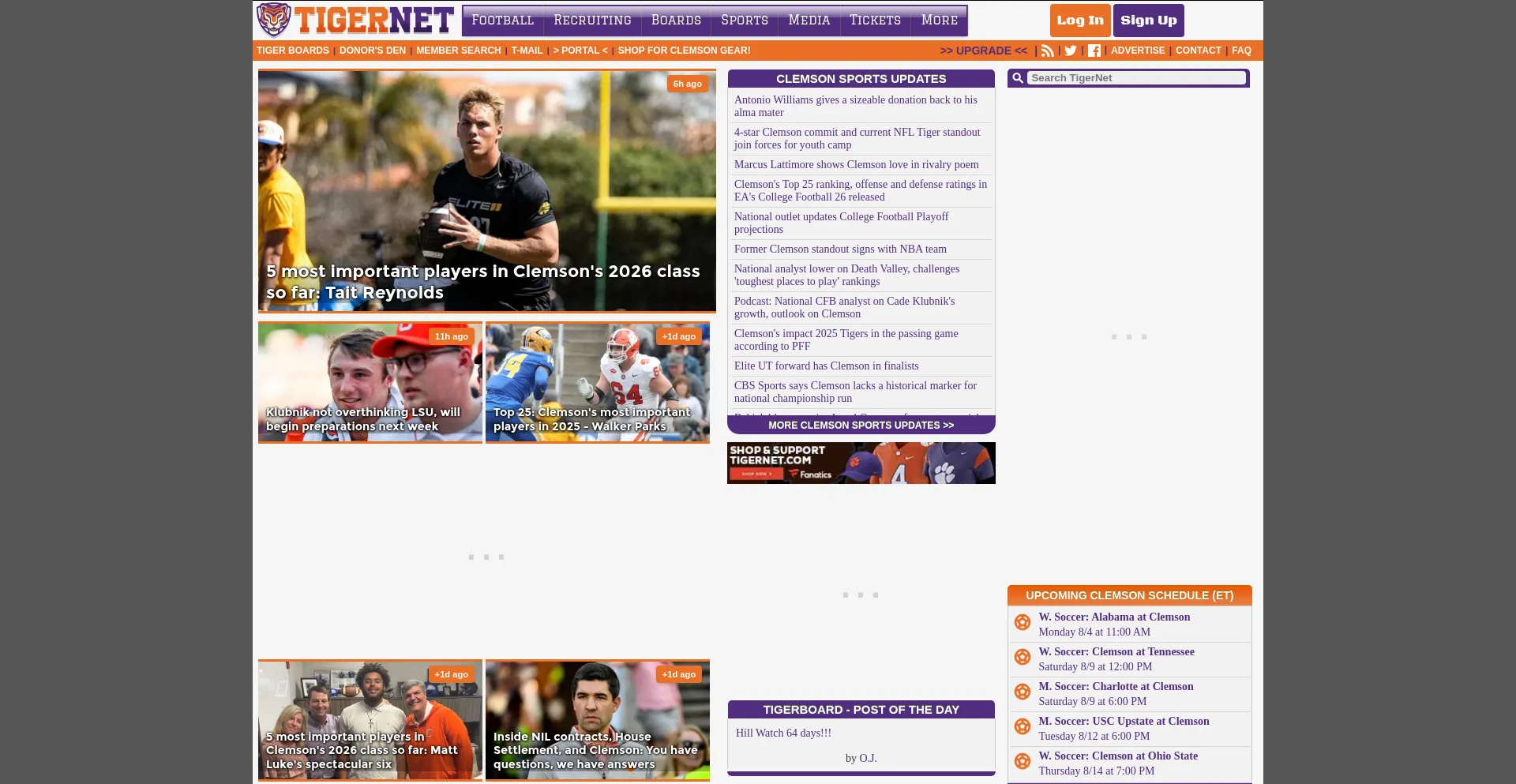Open Member Search link

(x=459, y=51)
